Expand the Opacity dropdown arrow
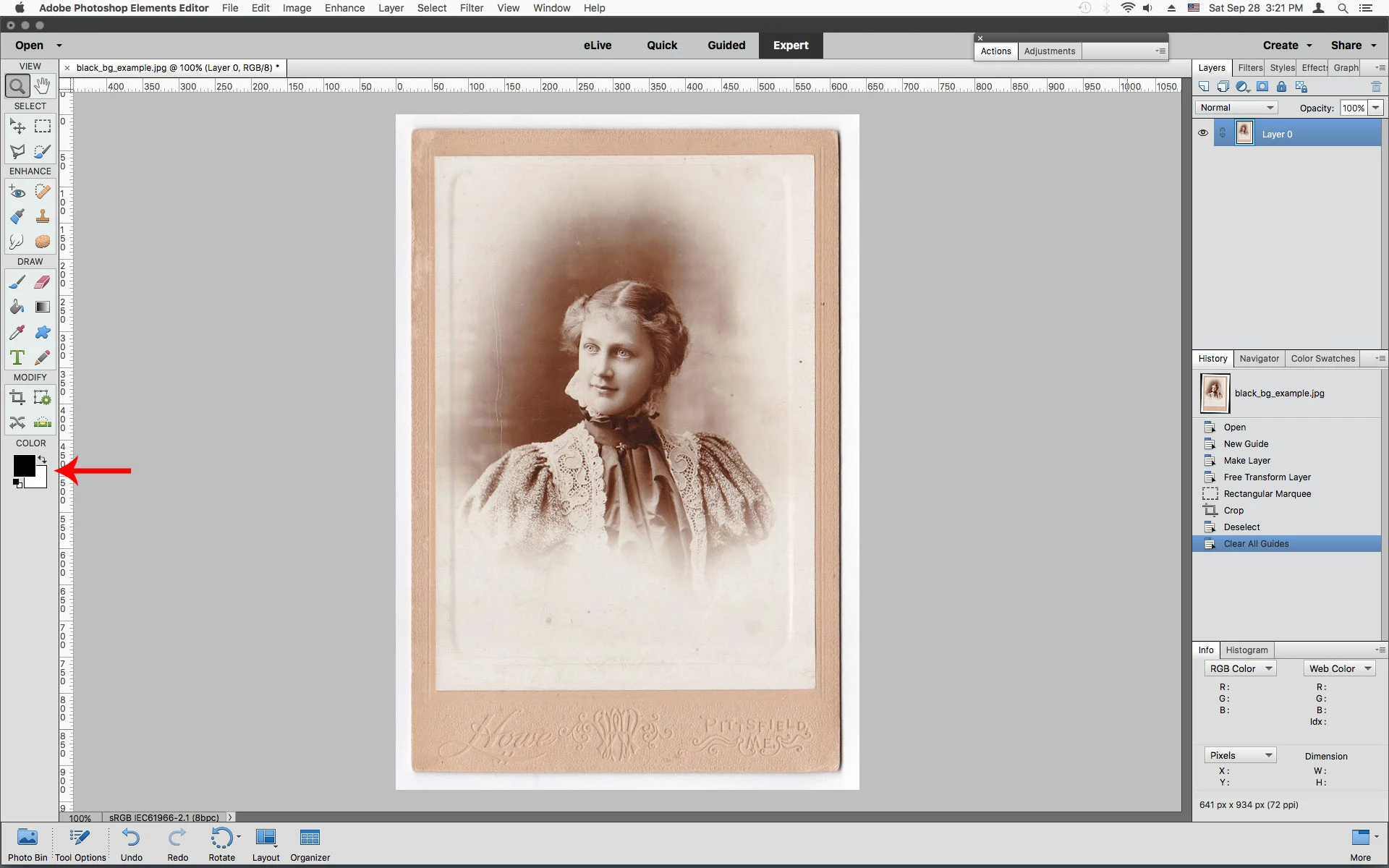The height and width of the screenshot is (868, 1389). [x=1375, y=108]
